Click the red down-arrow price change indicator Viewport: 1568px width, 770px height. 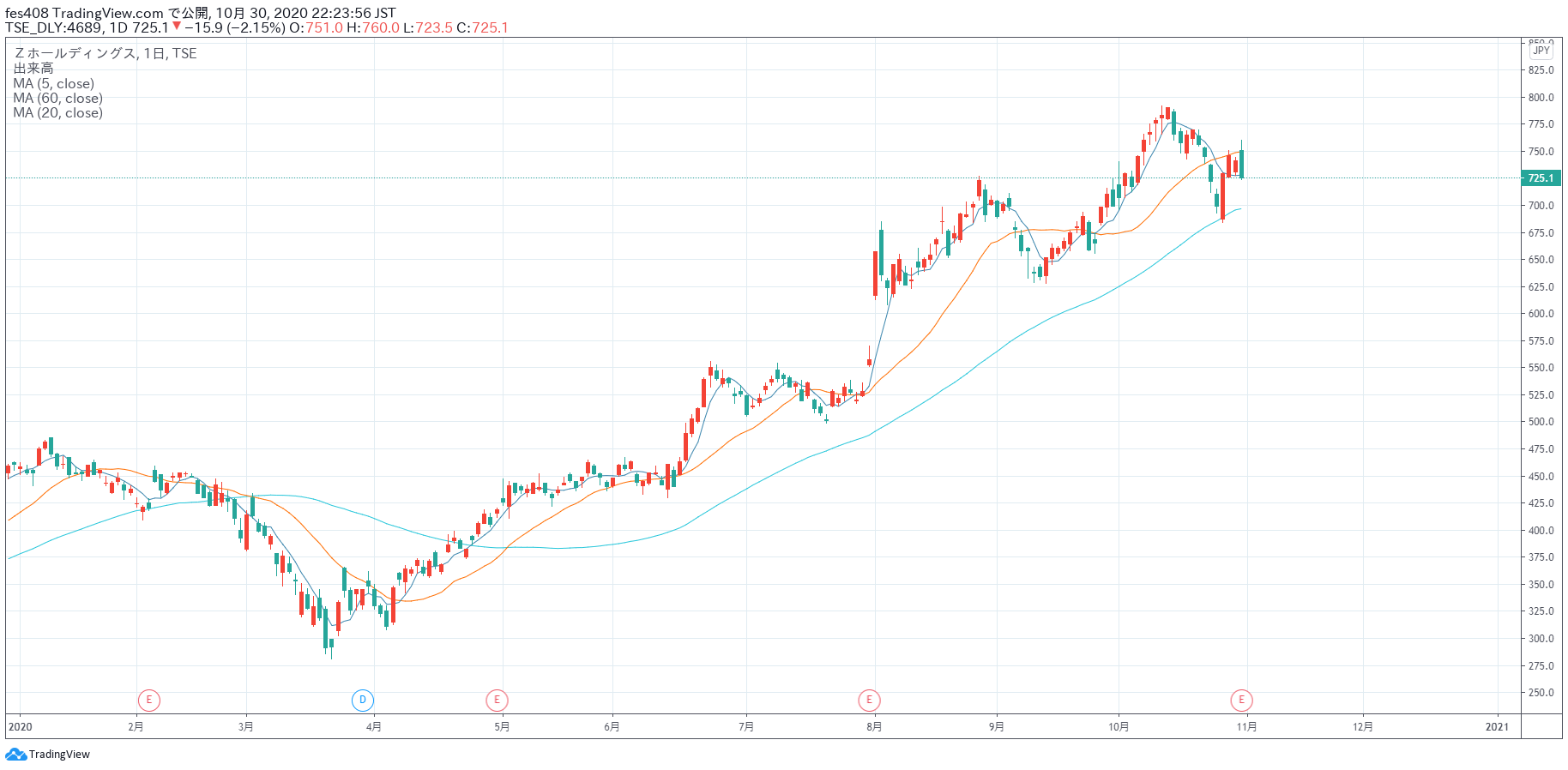point(177,27)
